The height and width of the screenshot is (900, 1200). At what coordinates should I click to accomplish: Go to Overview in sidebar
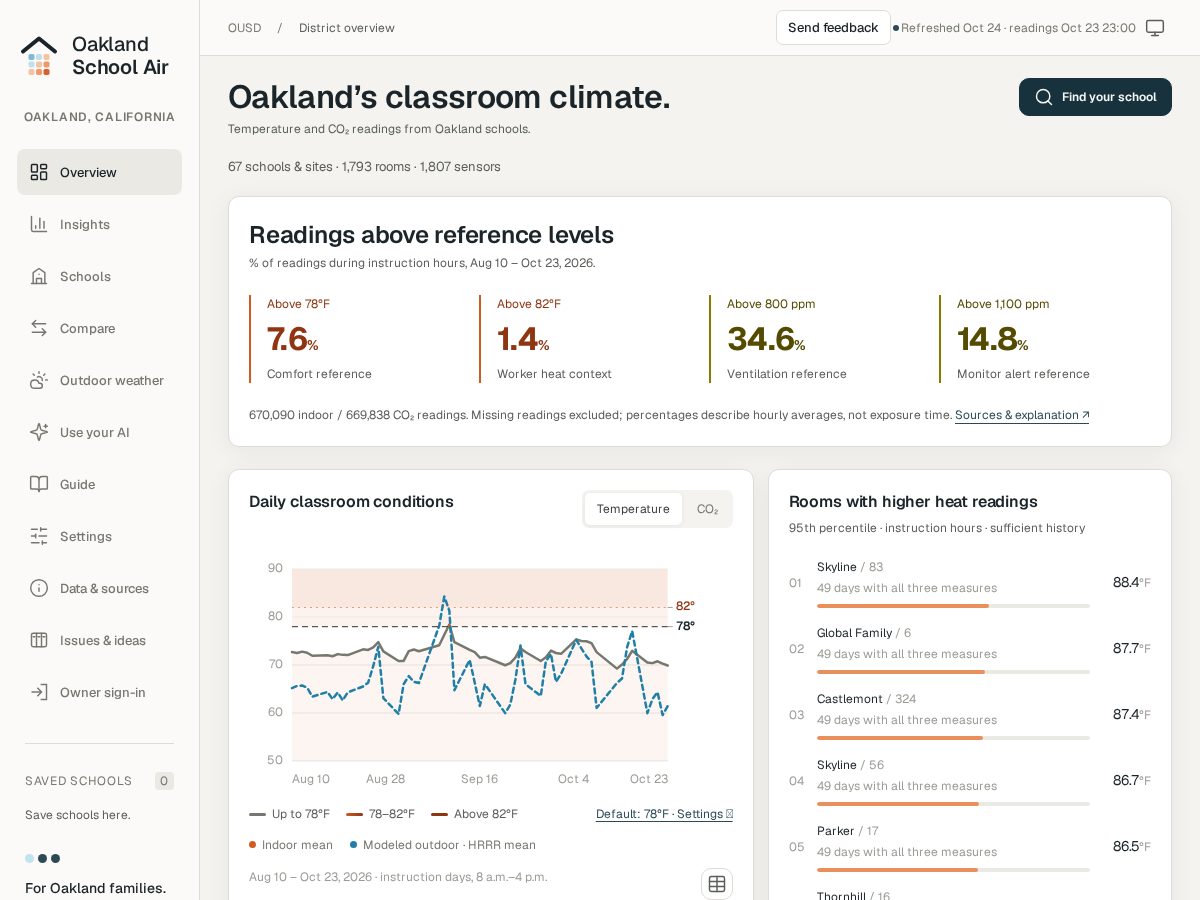pyautogui.click(x=99, y=172)
